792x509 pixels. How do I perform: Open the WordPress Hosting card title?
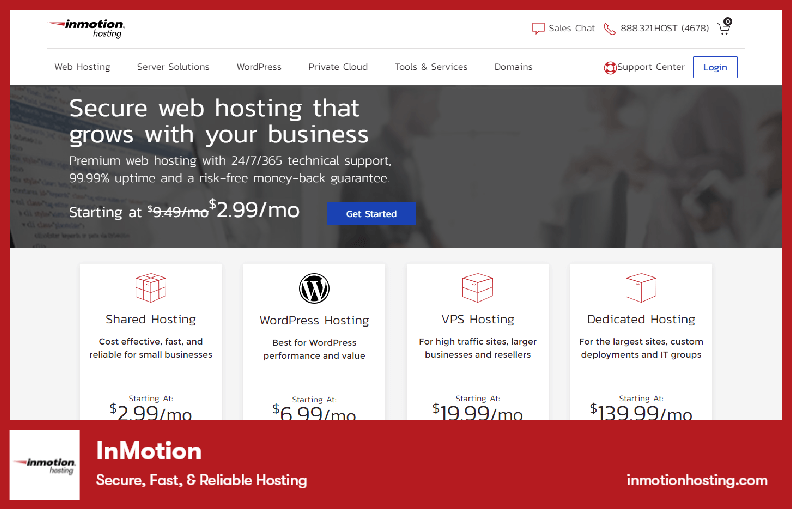point(314,320)
